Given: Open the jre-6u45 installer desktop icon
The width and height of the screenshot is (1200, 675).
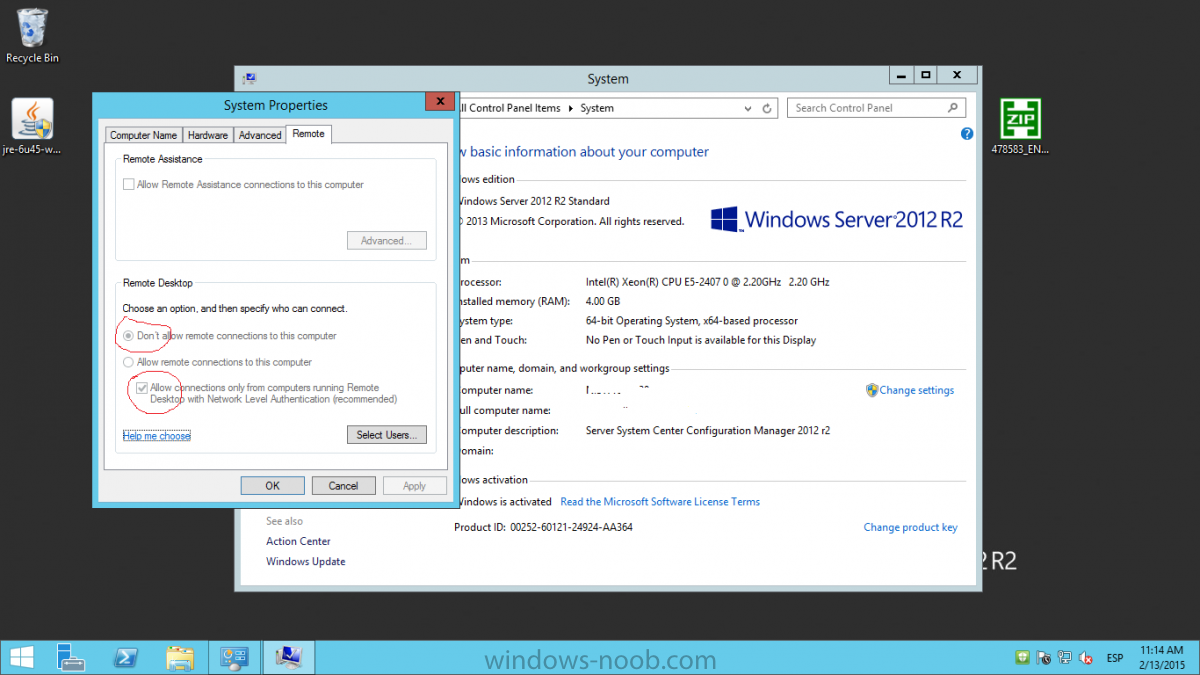Looking at the screenshot, I should (32, 120).
